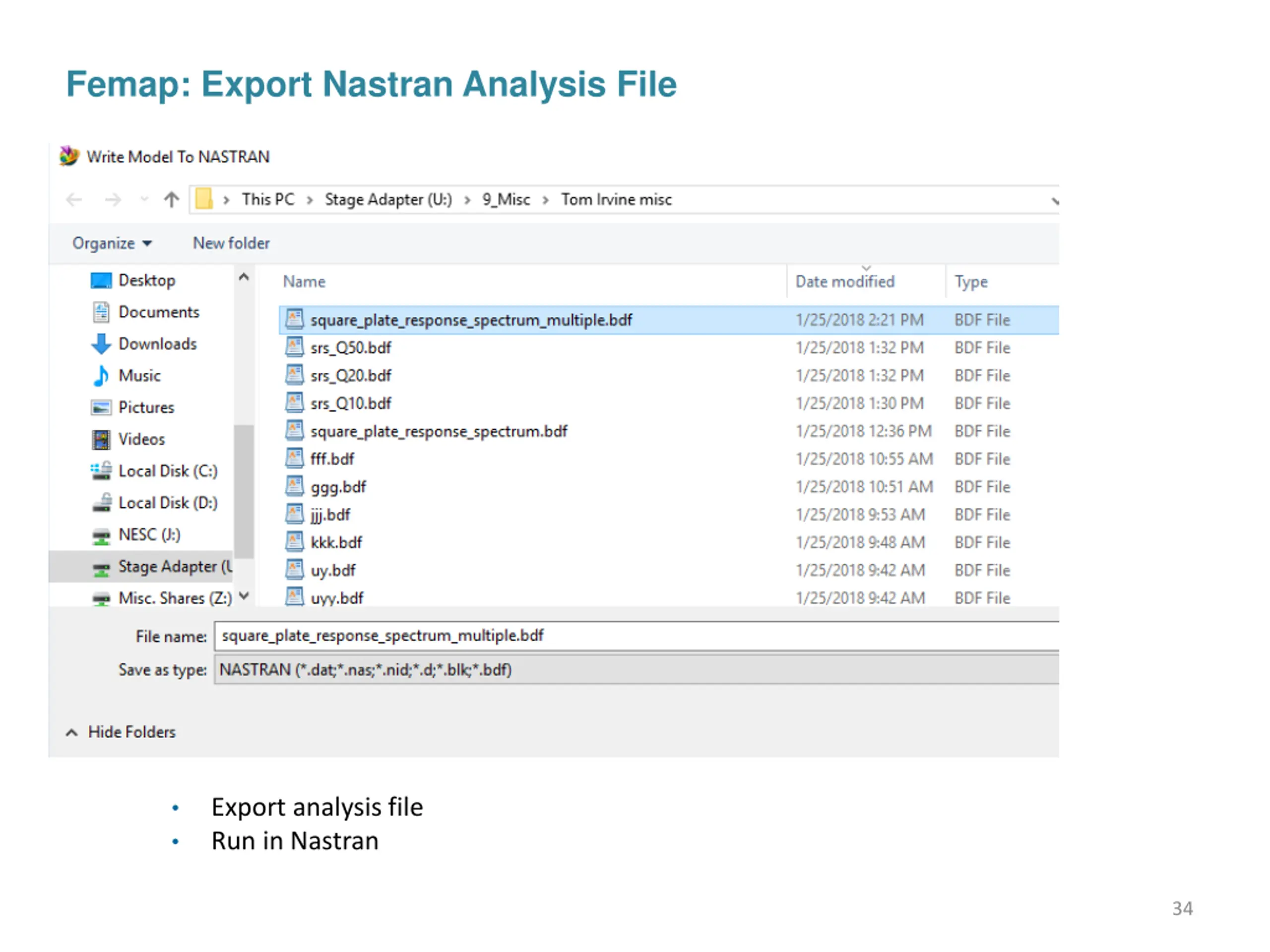Click New folder button

[x=231, y=243]
